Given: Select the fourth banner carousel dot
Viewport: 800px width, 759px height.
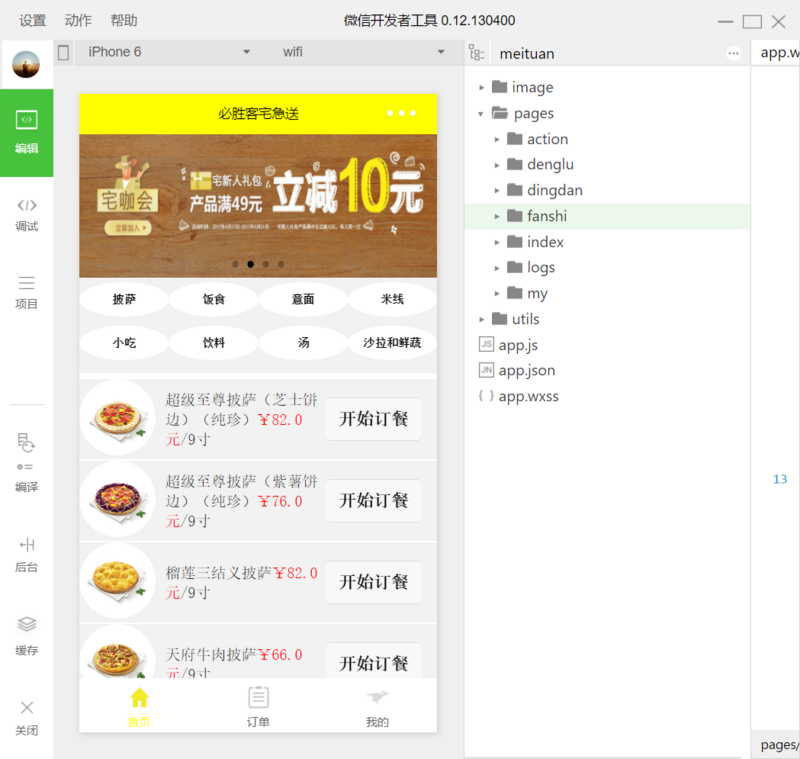Looking at the screenshot, I should click(x=281, y=264).
